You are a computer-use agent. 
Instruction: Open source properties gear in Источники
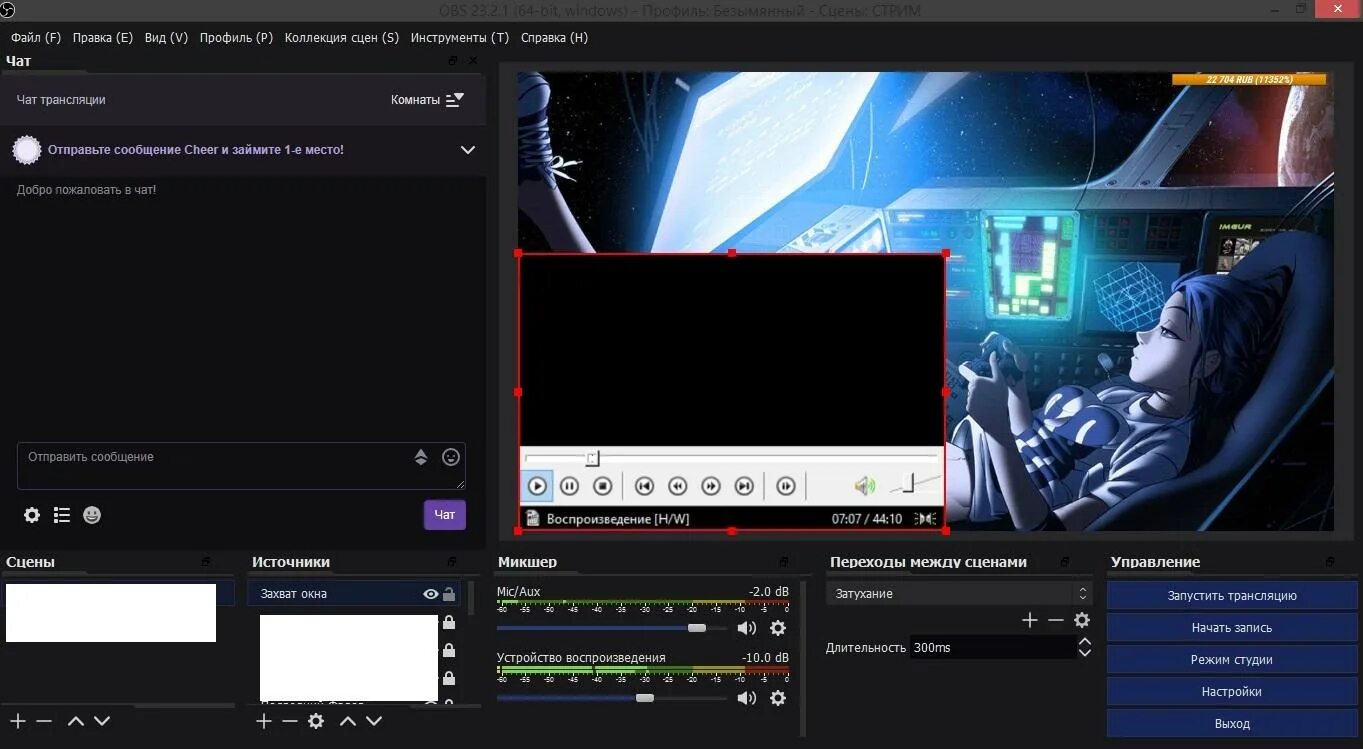pos(316,721)
